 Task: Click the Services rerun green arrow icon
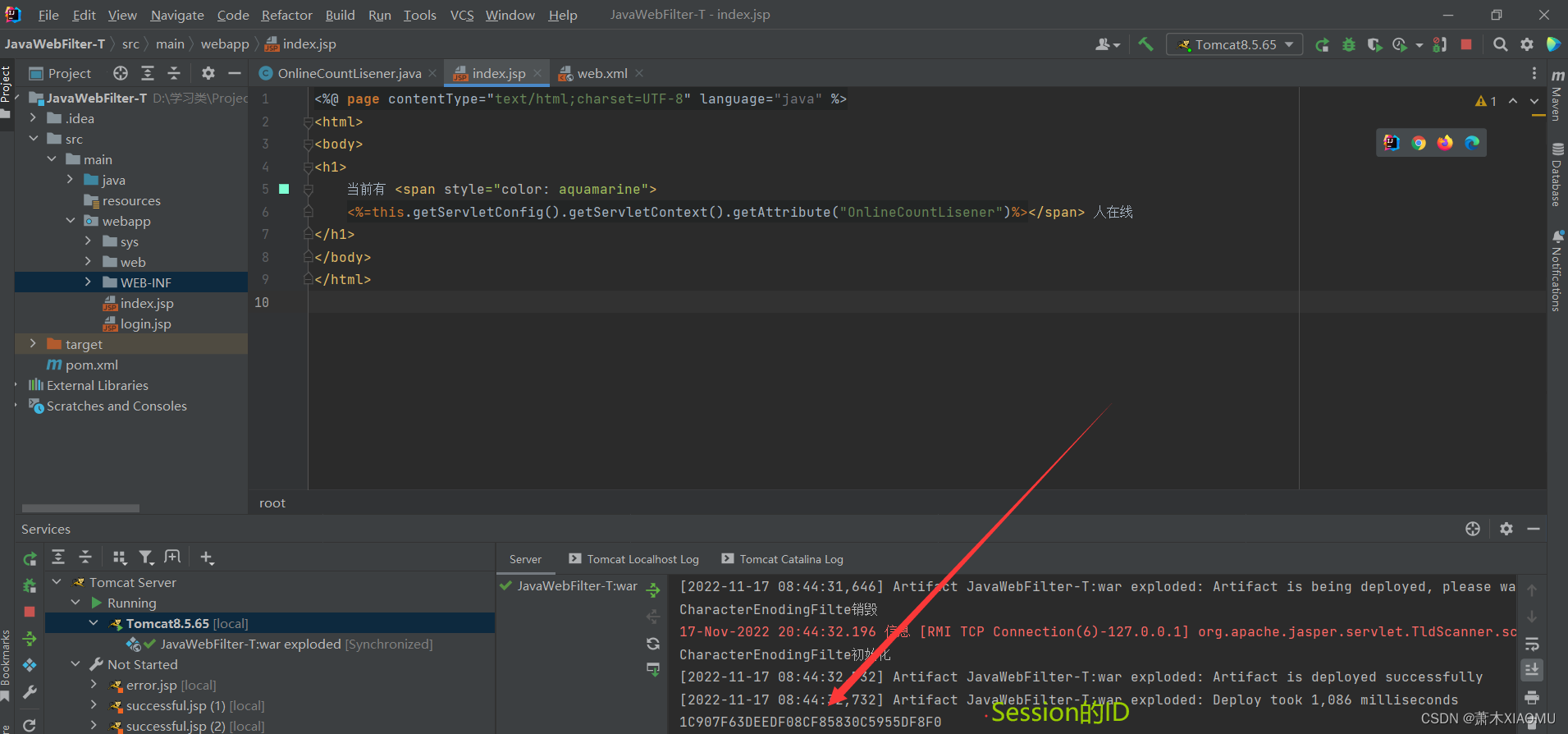pyautogui.click(x=30, y=558)
